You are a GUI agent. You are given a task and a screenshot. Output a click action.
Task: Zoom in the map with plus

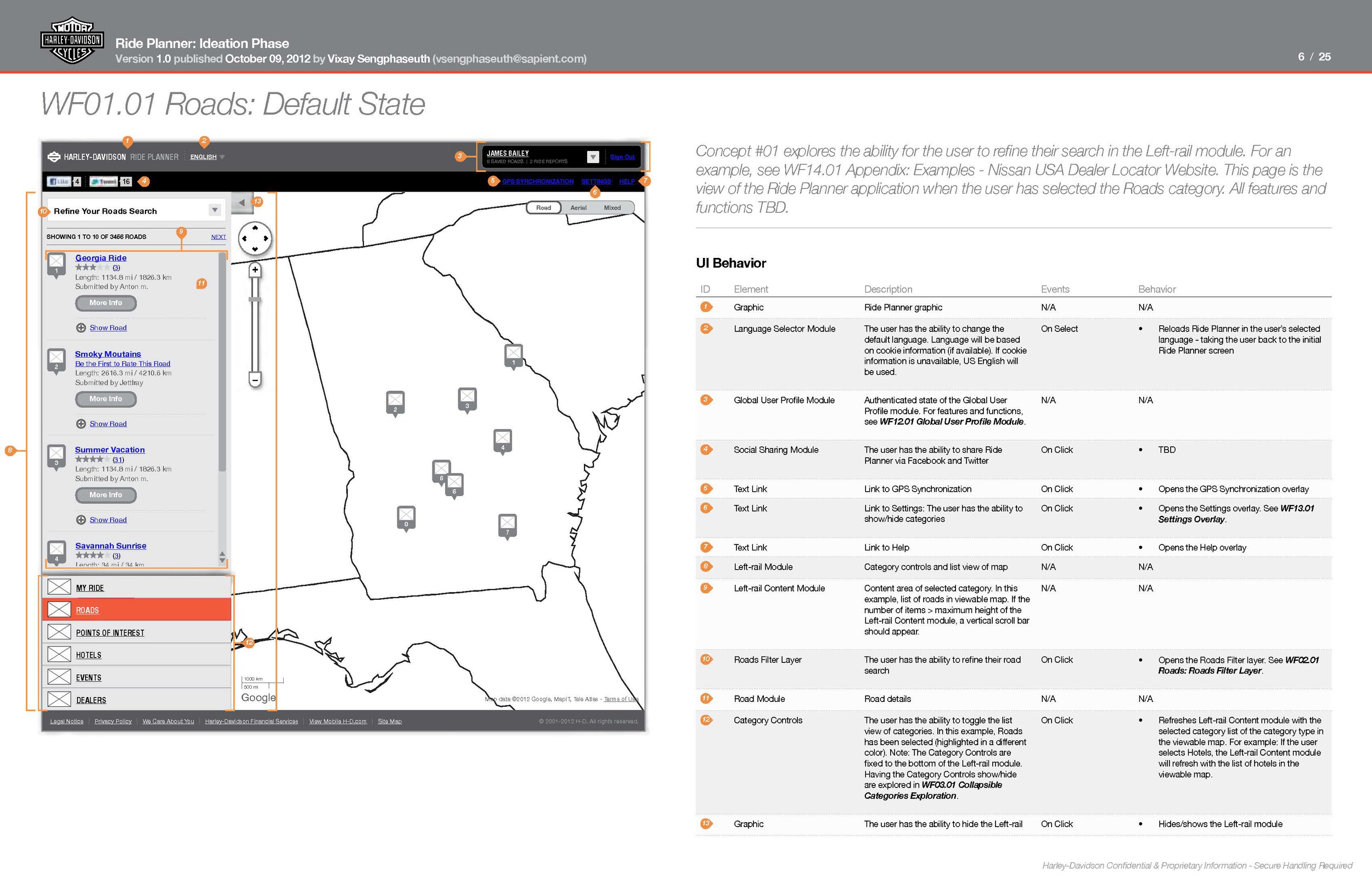(255, 270)
